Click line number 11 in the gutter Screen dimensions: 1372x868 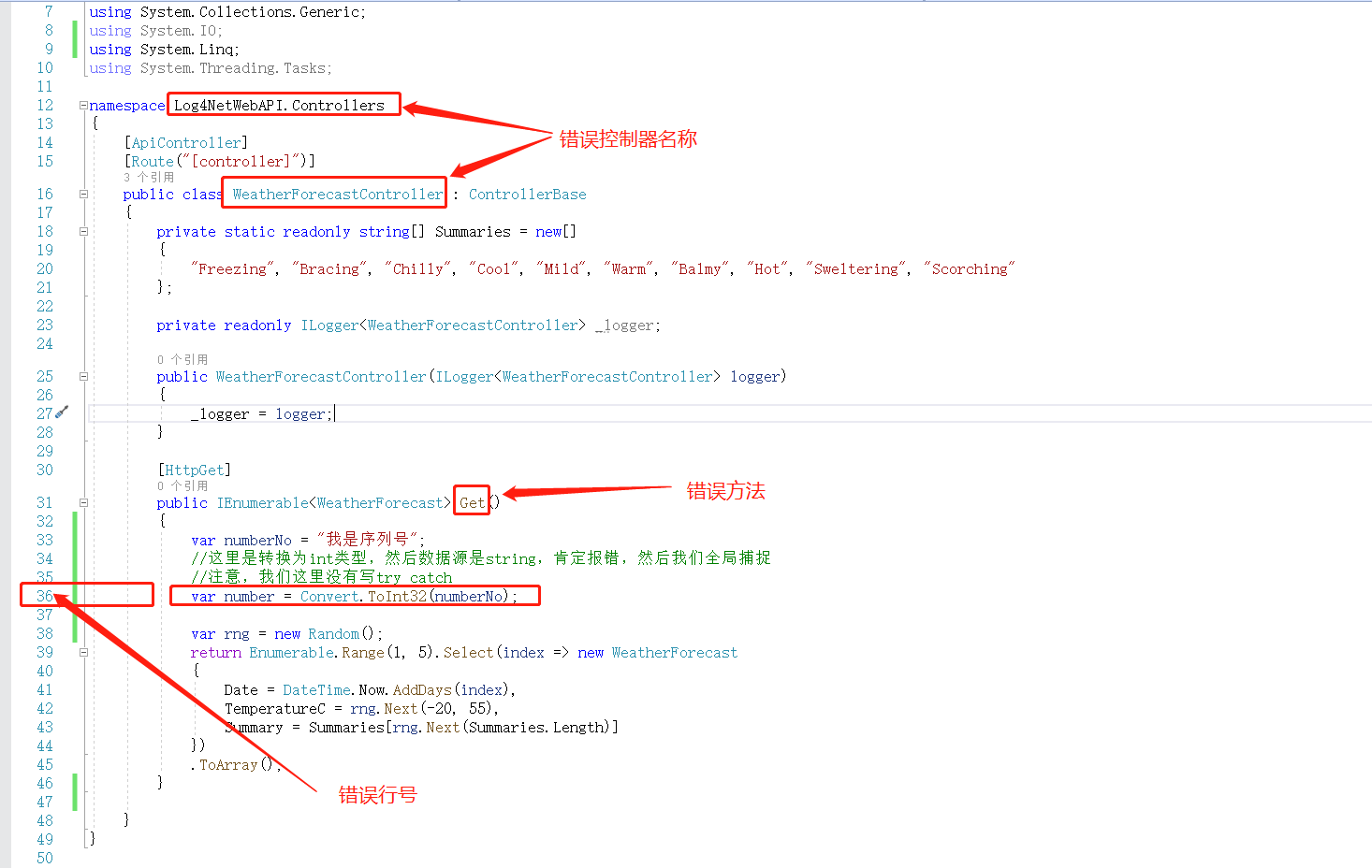tap(45, 87)
